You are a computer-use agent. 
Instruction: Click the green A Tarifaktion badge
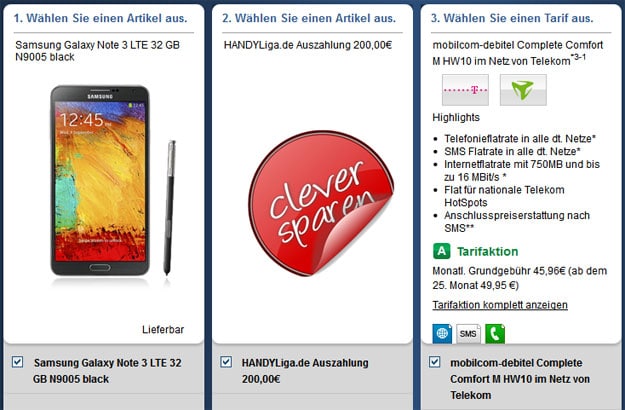(442, 251)
